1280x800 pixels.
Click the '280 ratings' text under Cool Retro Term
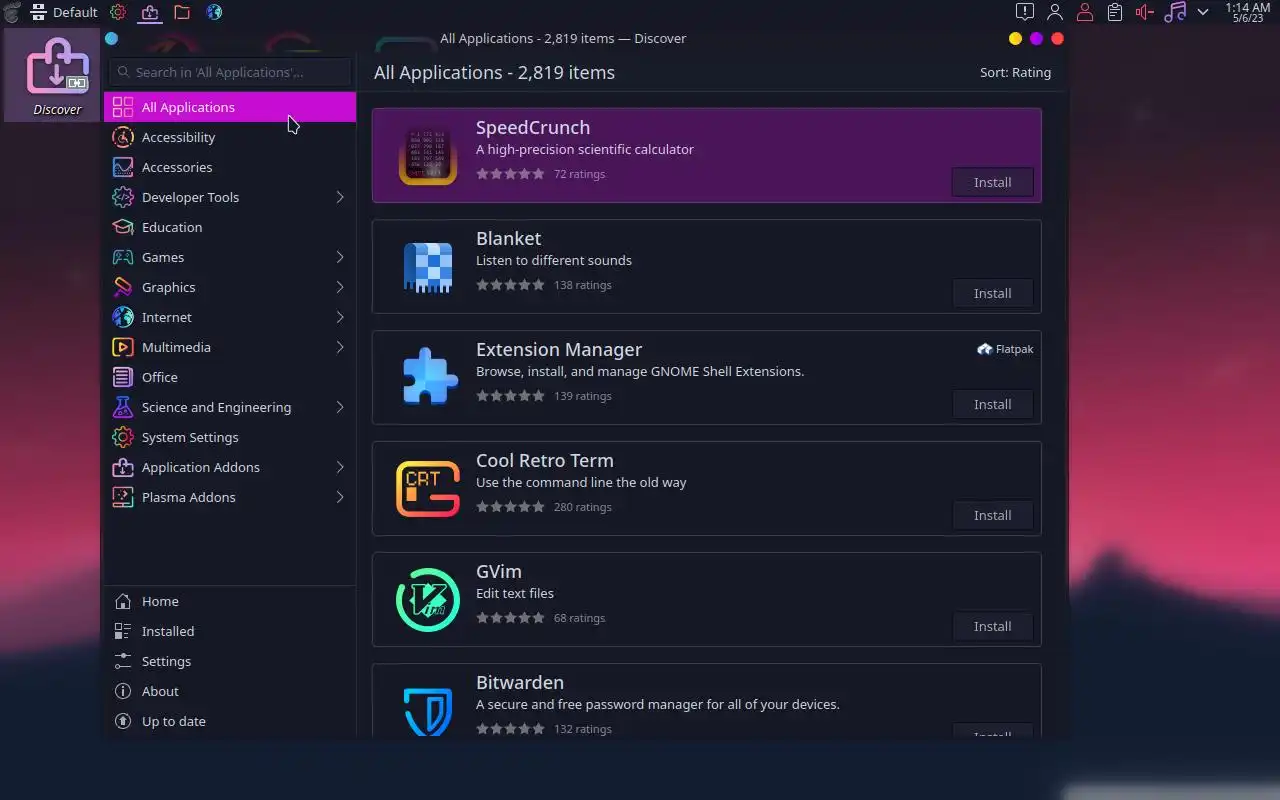pyautogui.click(x=582, y=507)
